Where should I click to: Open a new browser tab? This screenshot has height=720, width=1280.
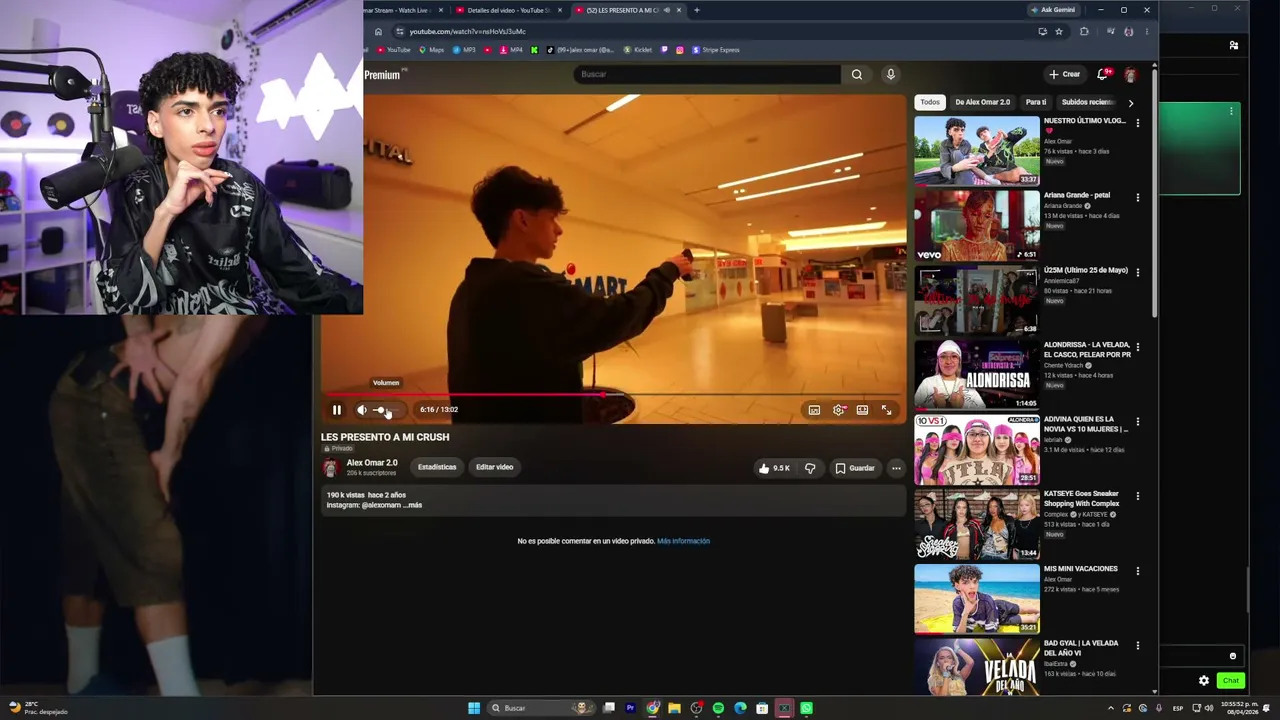(x=697, y=10)
